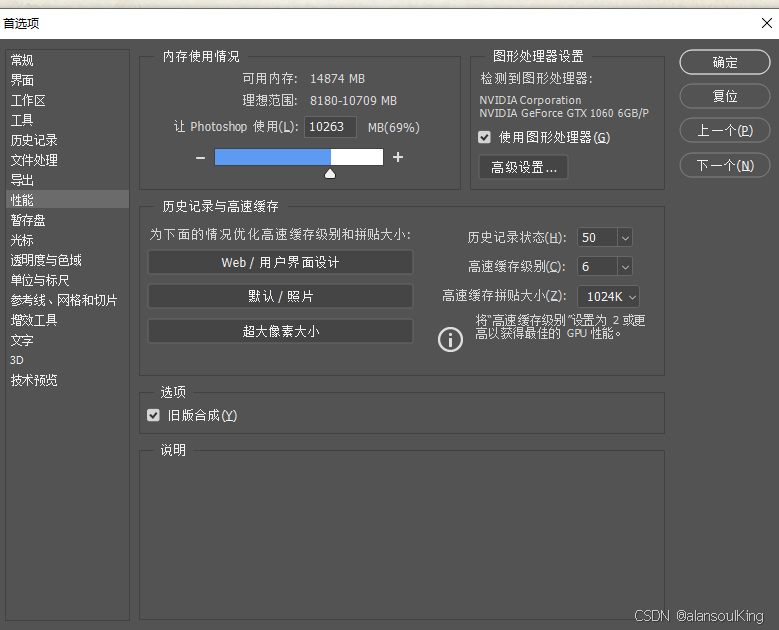Click the plus icon to increase memory
The width and height of the screenshot is (779, 630).
pos(398,157)
